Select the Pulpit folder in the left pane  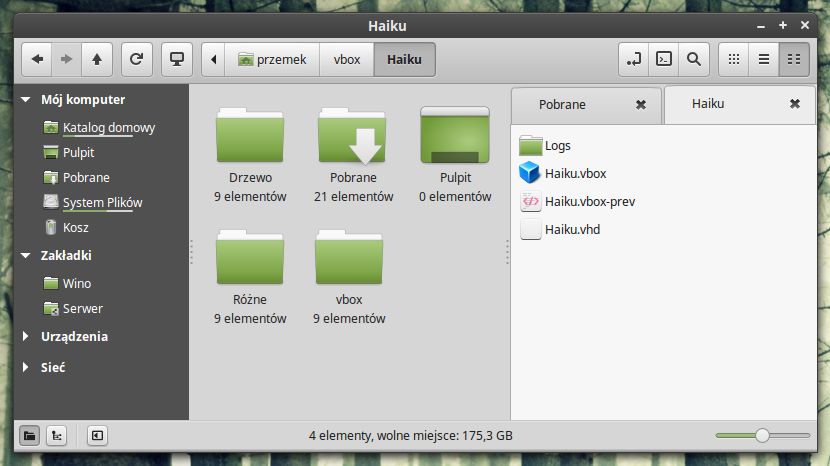[x=455, y=135]
